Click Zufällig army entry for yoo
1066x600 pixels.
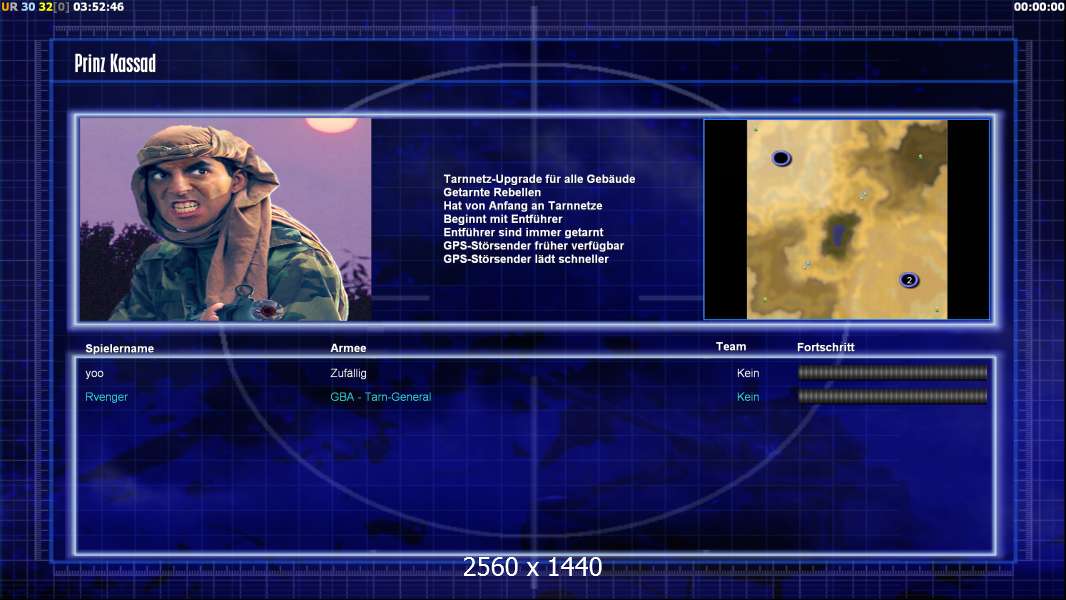point(348,373)
